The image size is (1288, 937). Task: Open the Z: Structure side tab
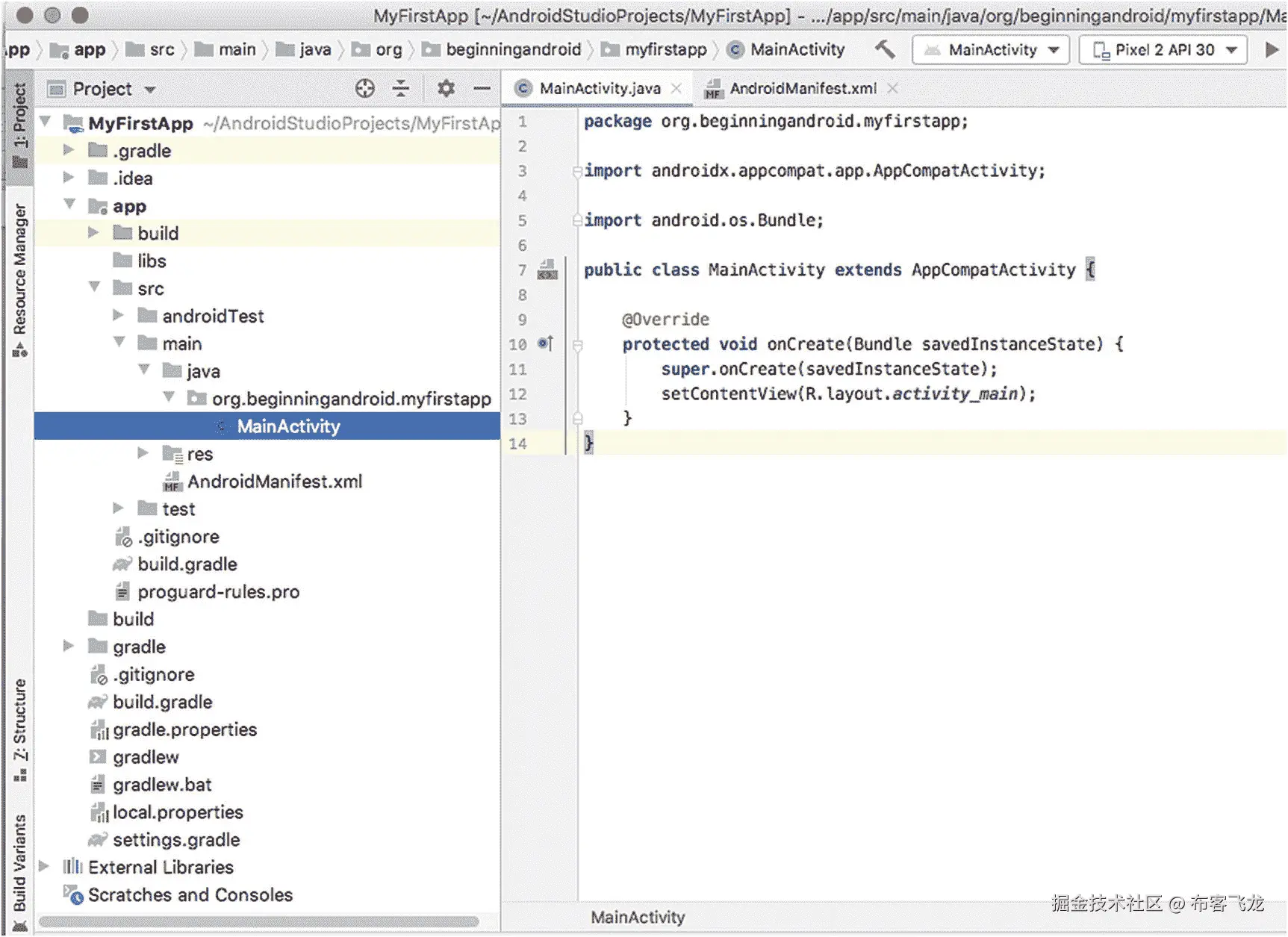click(19, 729)
